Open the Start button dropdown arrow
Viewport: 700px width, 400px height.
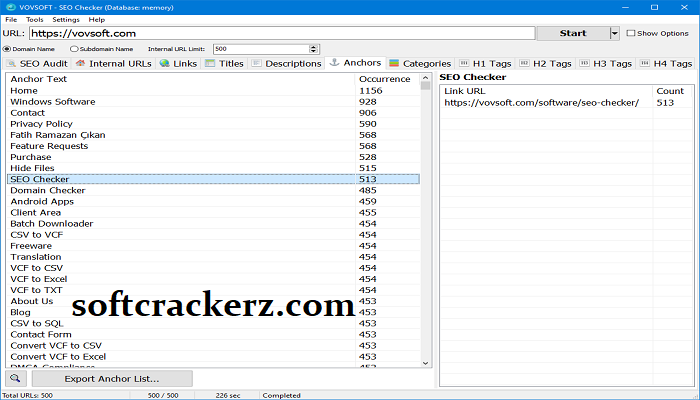pos(615,33)
